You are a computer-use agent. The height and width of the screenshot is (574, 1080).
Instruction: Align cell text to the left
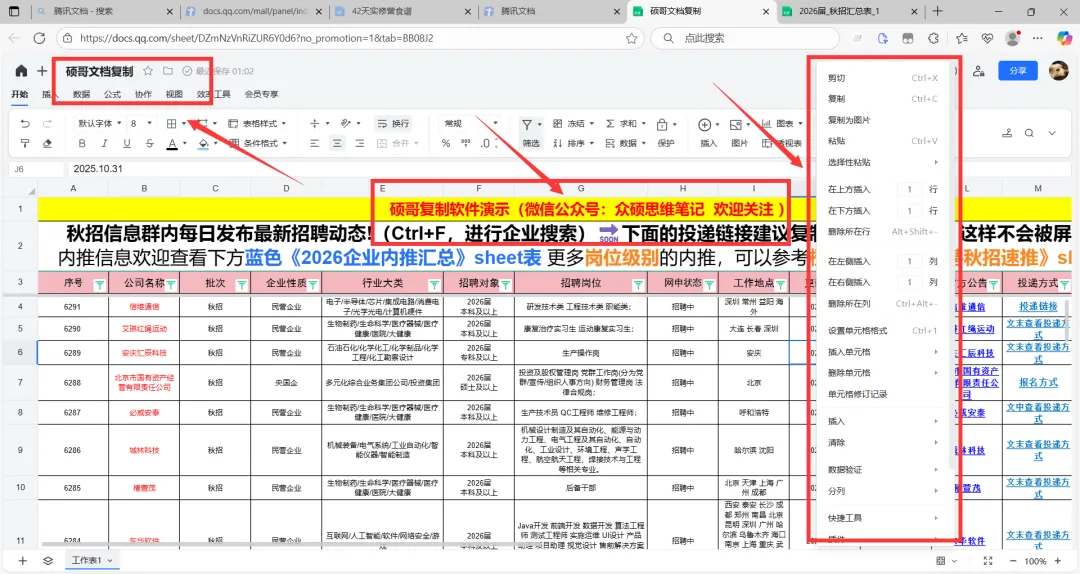tap(314, 143)
